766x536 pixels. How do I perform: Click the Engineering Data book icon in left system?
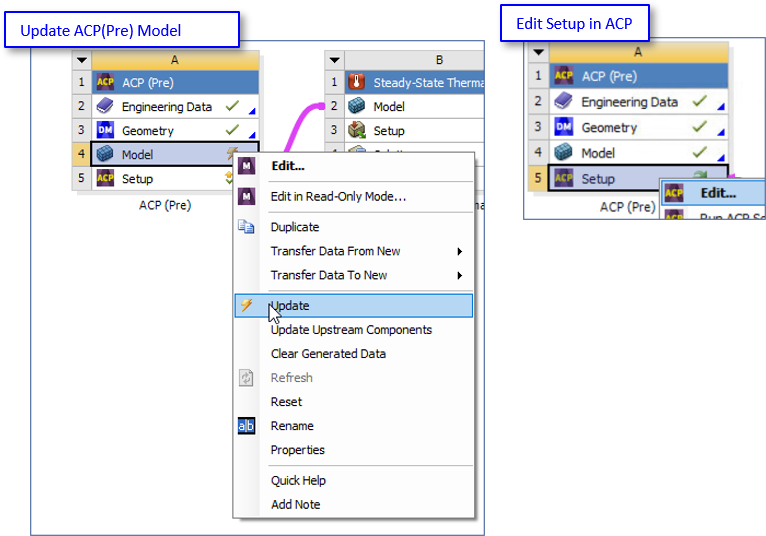[105, 106]
